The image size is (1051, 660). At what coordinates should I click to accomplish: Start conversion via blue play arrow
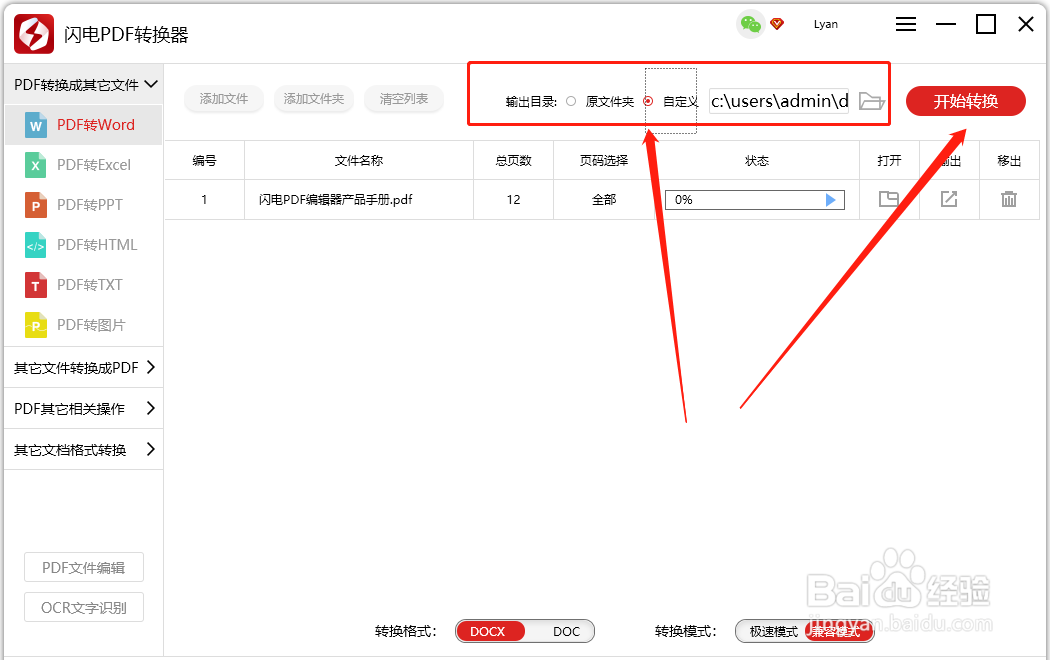tap(830, 200)
